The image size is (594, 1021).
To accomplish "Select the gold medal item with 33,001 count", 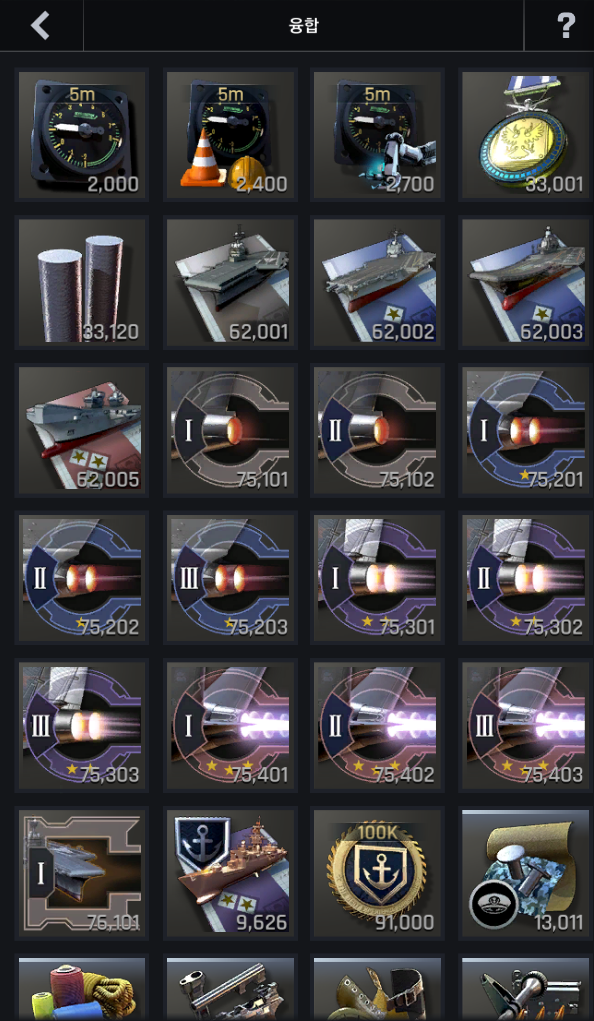I will point(526,135).
